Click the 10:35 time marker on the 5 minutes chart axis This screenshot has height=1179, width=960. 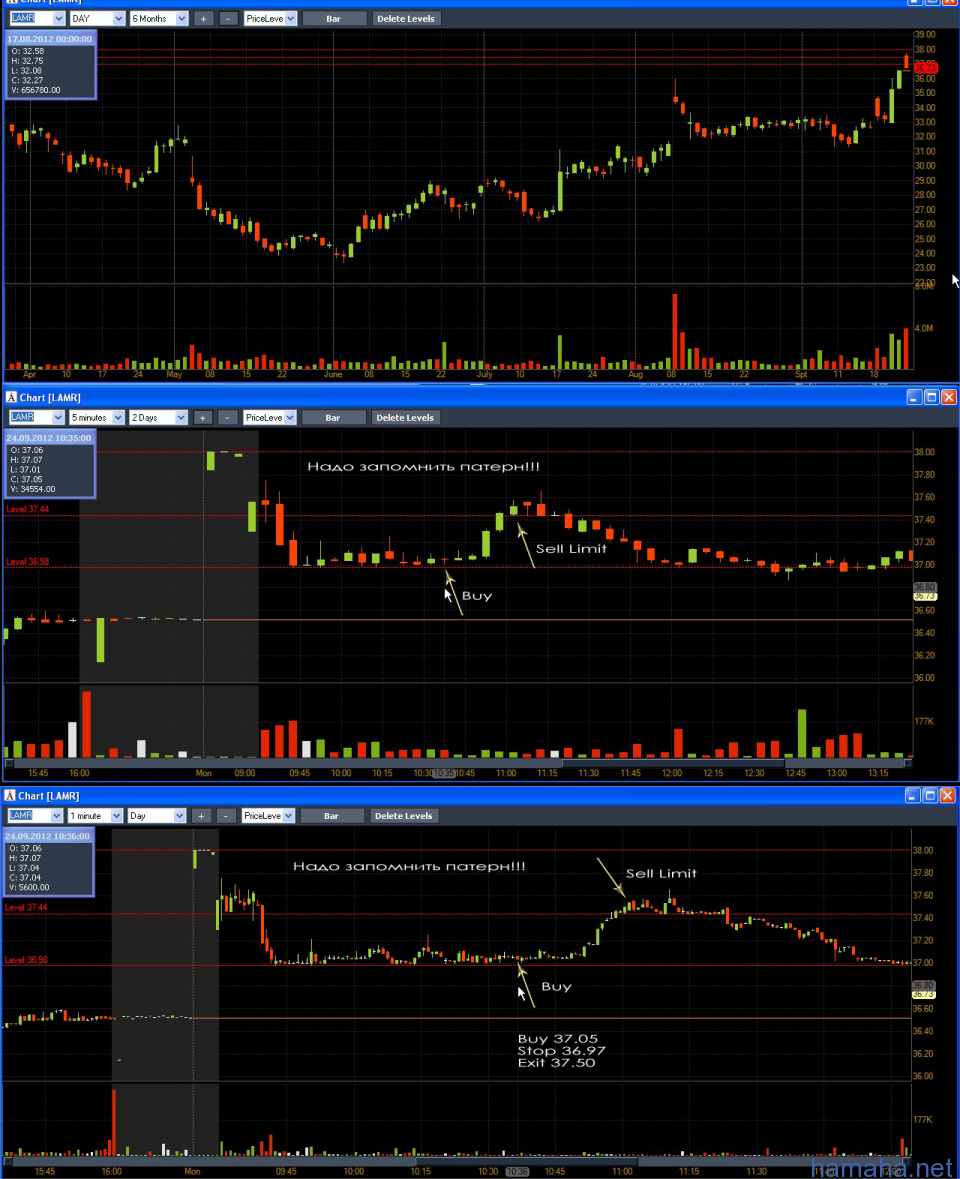click(x=444, y=773)
